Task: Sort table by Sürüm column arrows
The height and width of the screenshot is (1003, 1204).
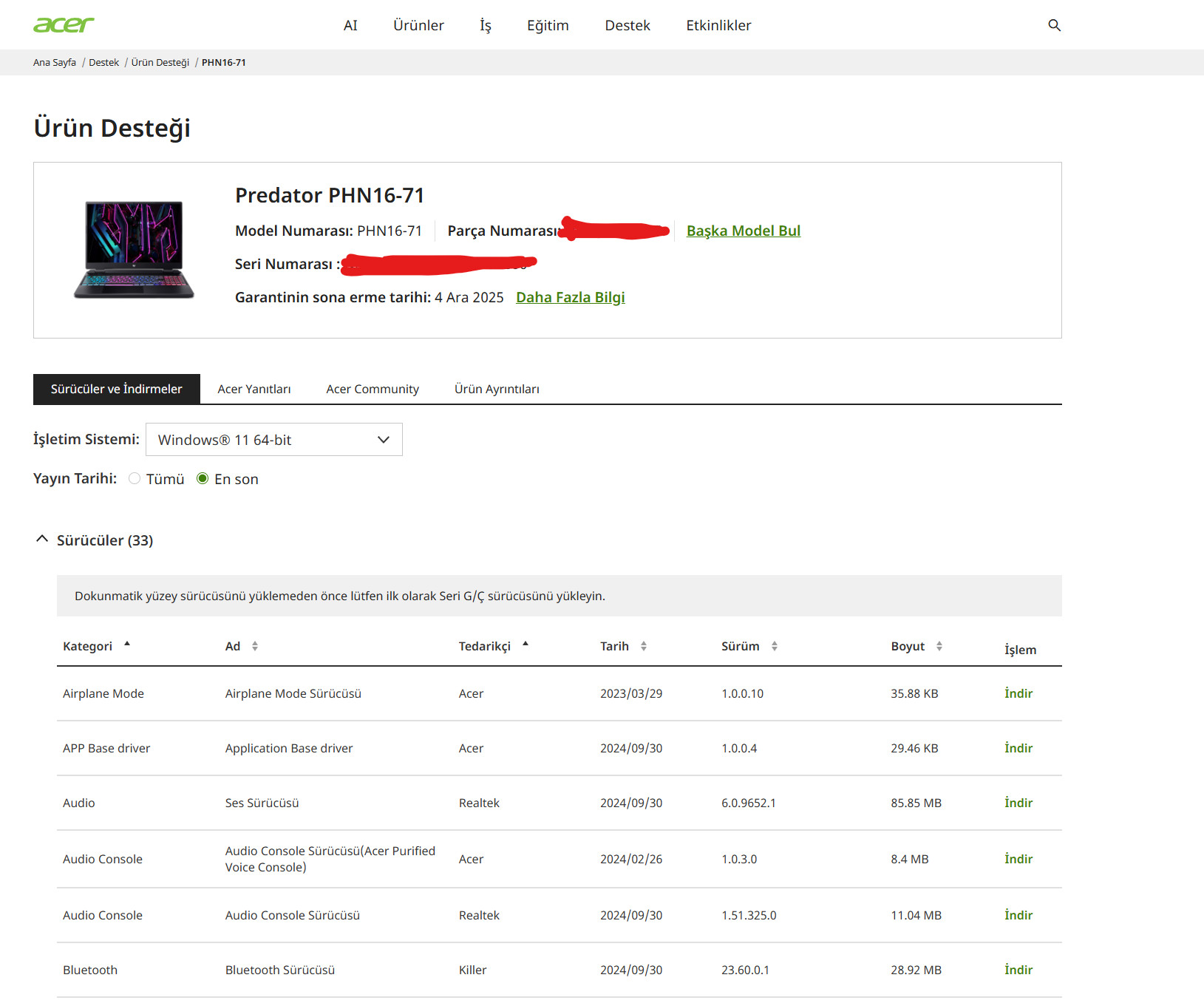Action: 775,646
